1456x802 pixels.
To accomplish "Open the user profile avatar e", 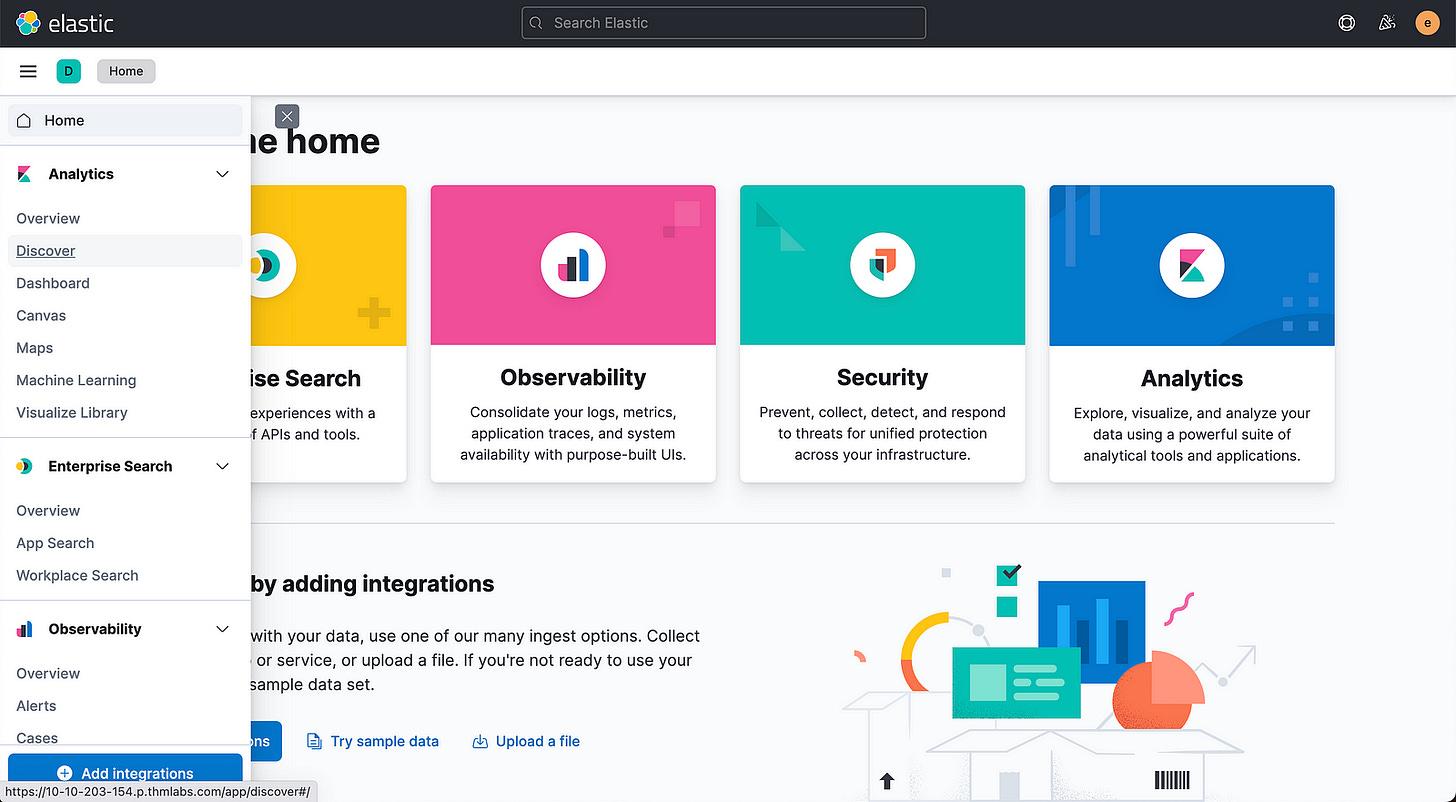I will [1427, 23].
